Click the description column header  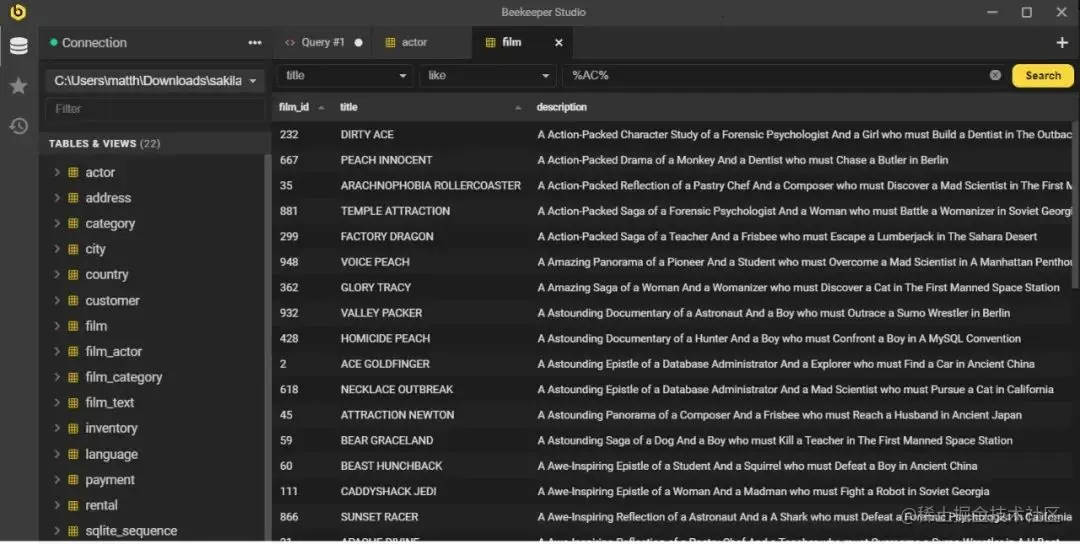click(561, 107)
